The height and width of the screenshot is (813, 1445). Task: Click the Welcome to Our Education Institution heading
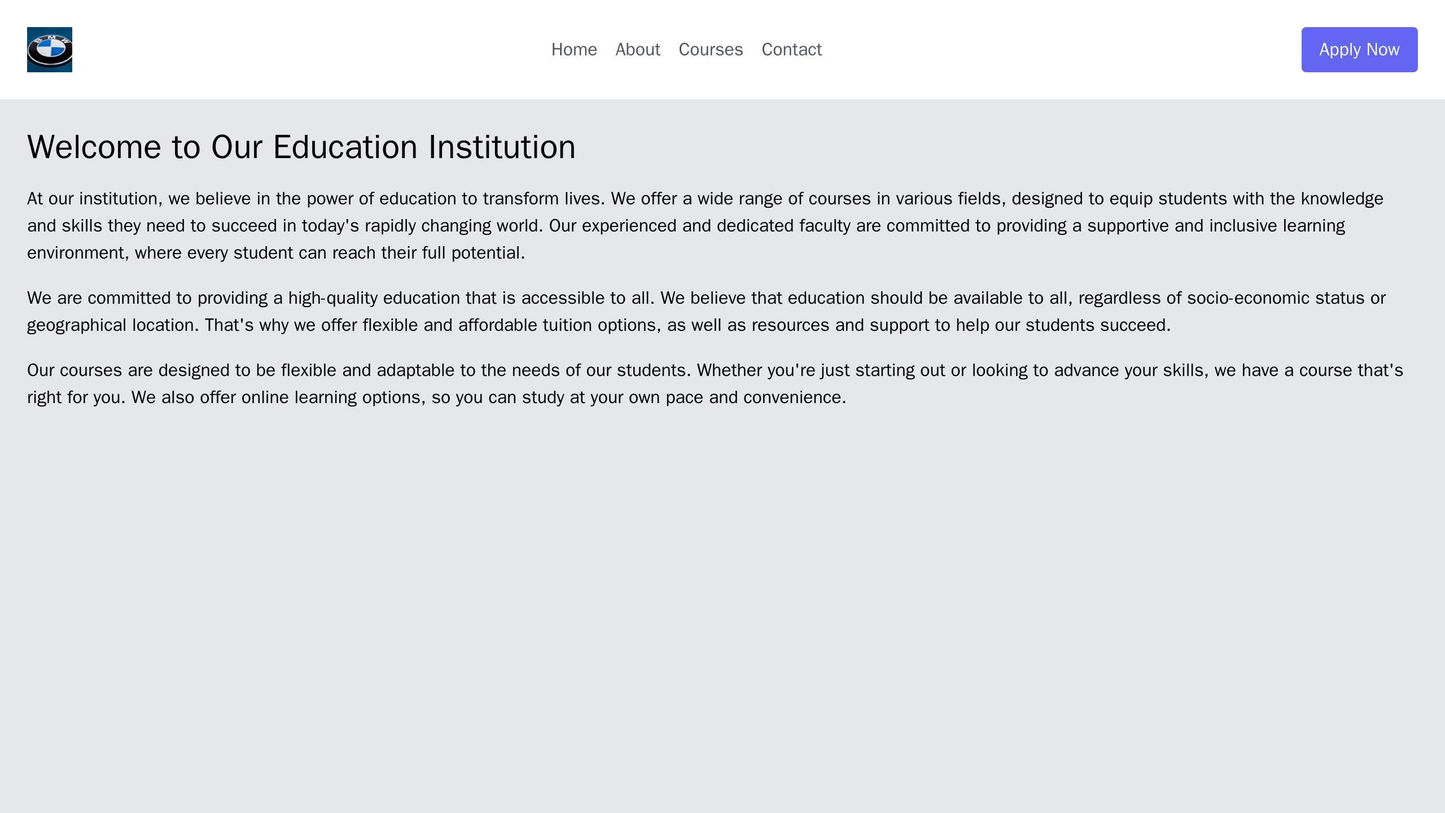pos(301,146)
